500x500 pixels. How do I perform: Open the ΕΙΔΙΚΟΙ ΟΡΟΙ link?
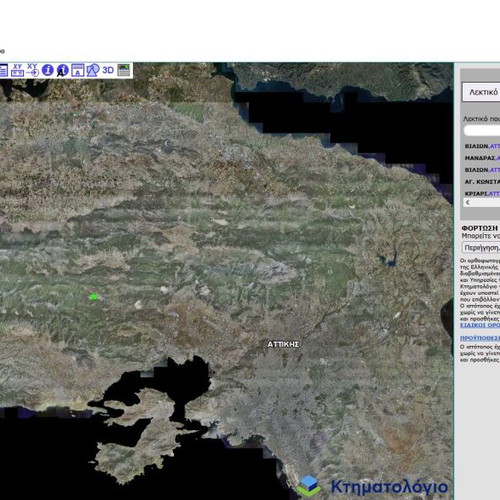(480, 325)
